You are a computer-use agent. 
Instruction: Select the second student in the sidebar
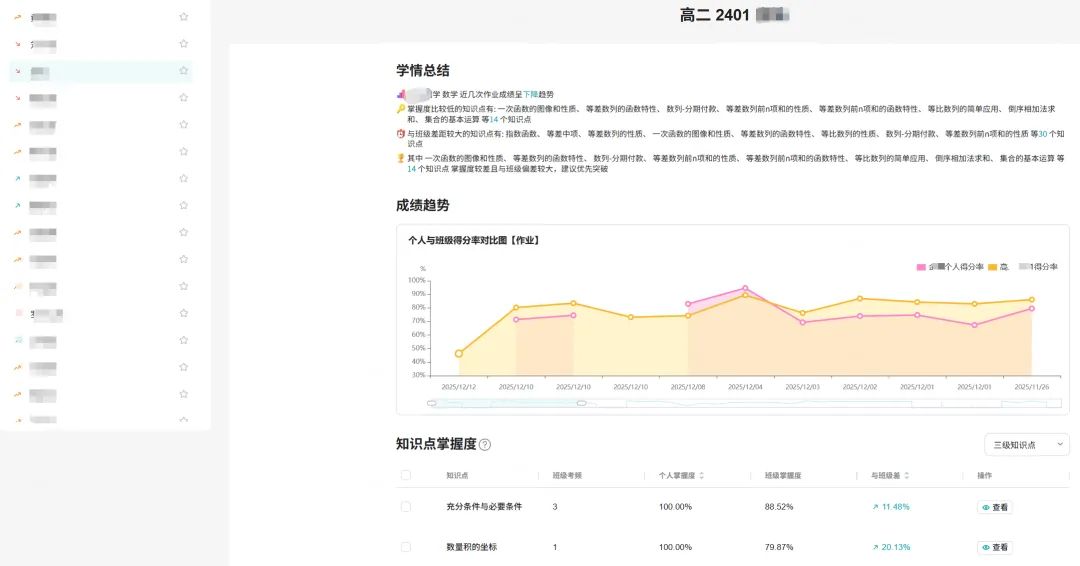101,44
